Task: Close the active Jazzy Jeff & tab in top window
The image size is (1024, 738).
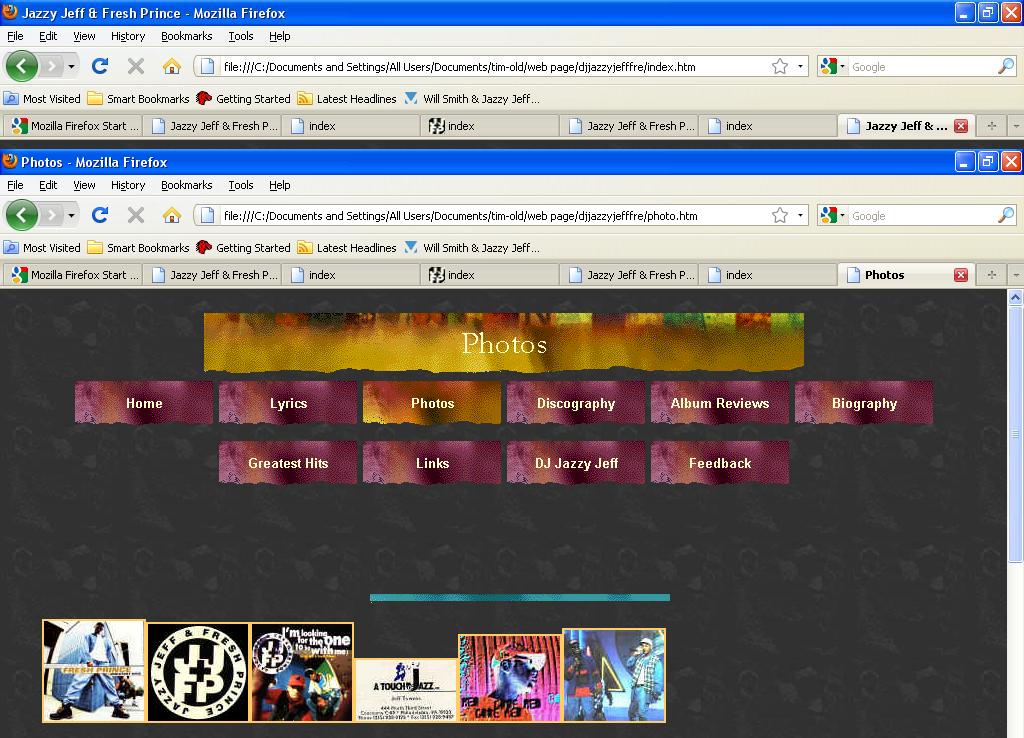Action: [x=961, y=126]
